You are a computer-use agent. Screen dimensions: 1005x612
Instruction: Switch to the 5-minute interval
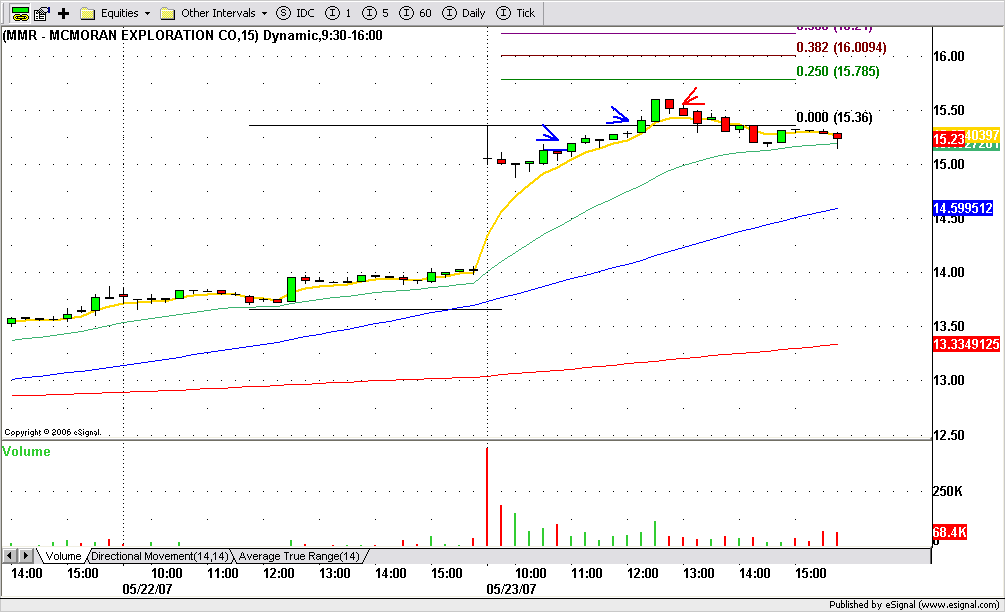pos(376,13)
